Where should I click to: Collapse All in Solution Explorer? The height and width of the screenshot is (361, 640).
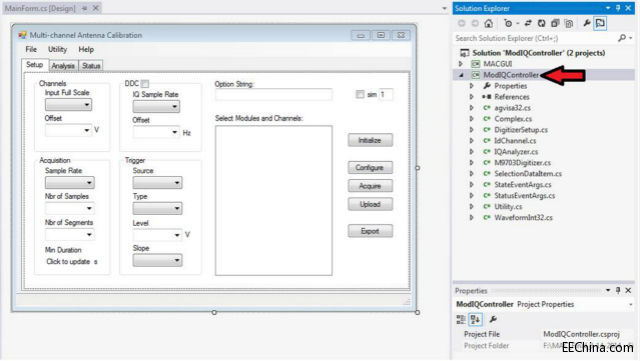(555, 23)
